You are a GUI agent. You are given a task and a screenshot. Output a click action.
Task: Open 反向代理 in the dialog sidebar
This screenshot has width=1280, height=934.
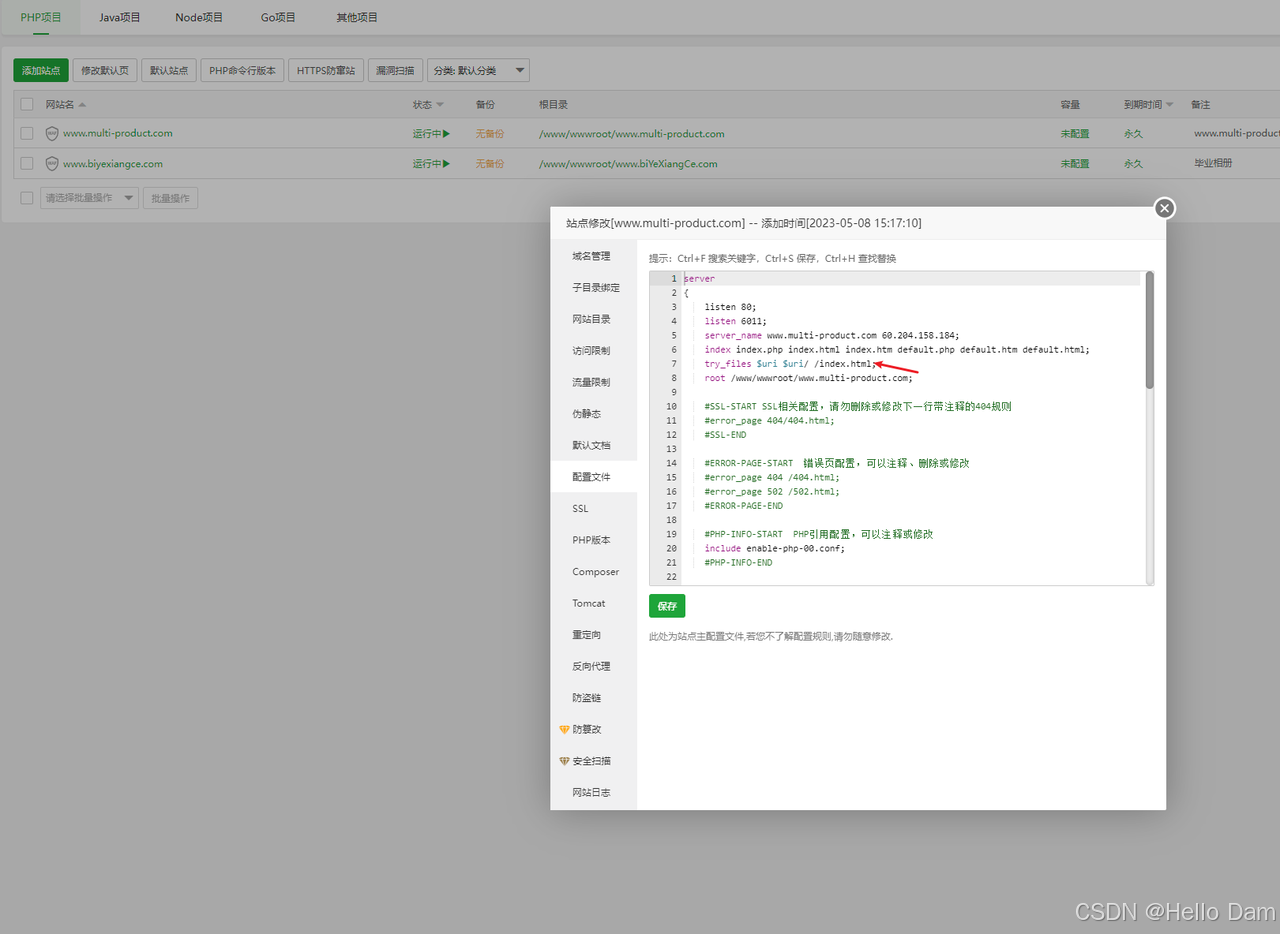(593, 666)
